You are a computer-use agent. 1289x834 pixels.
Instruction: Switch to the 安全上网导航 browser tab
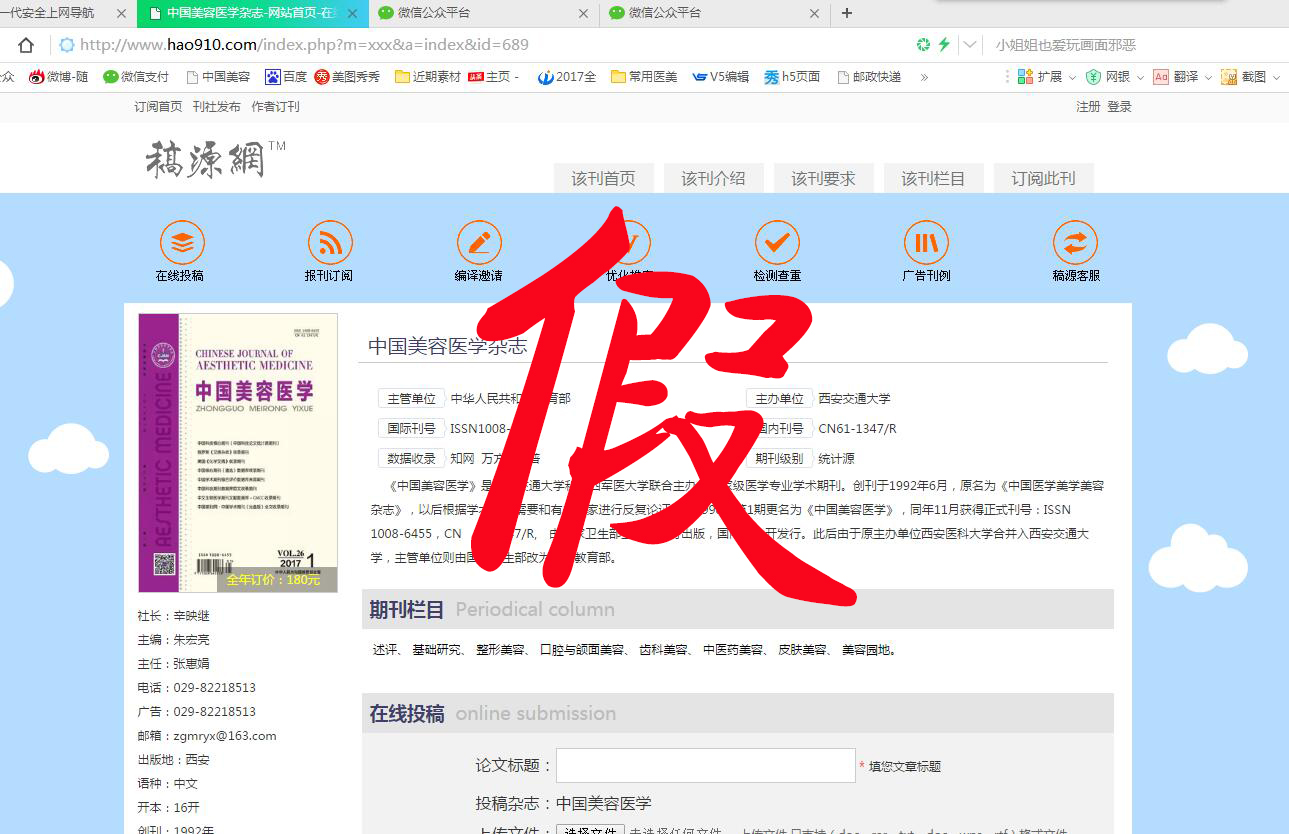[66, 13]
